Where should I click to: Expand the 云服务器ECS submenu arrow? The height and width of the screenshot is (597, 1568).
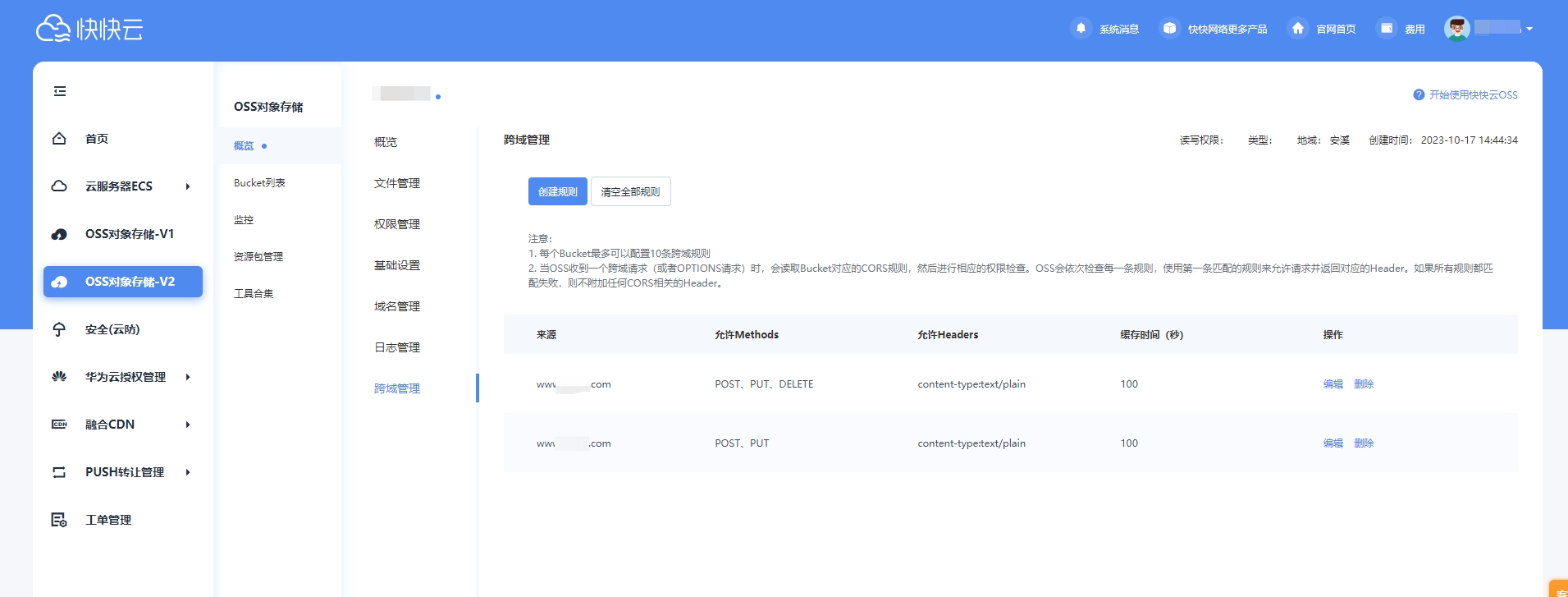188,186
